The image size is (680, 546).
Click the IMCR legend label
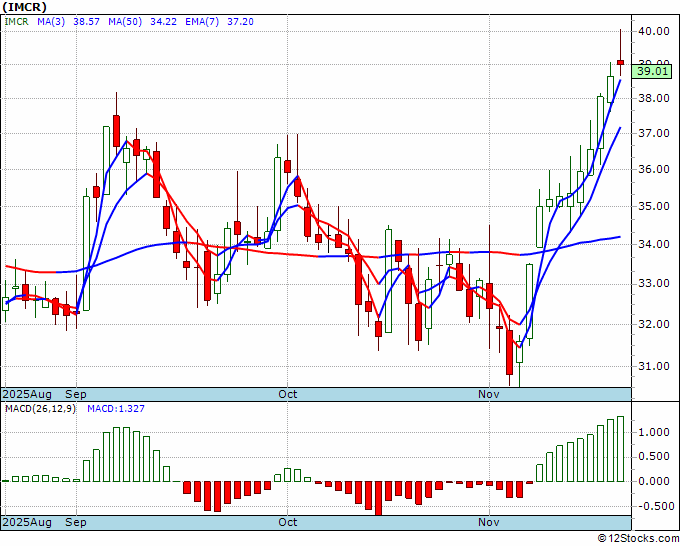coord(16,22)
